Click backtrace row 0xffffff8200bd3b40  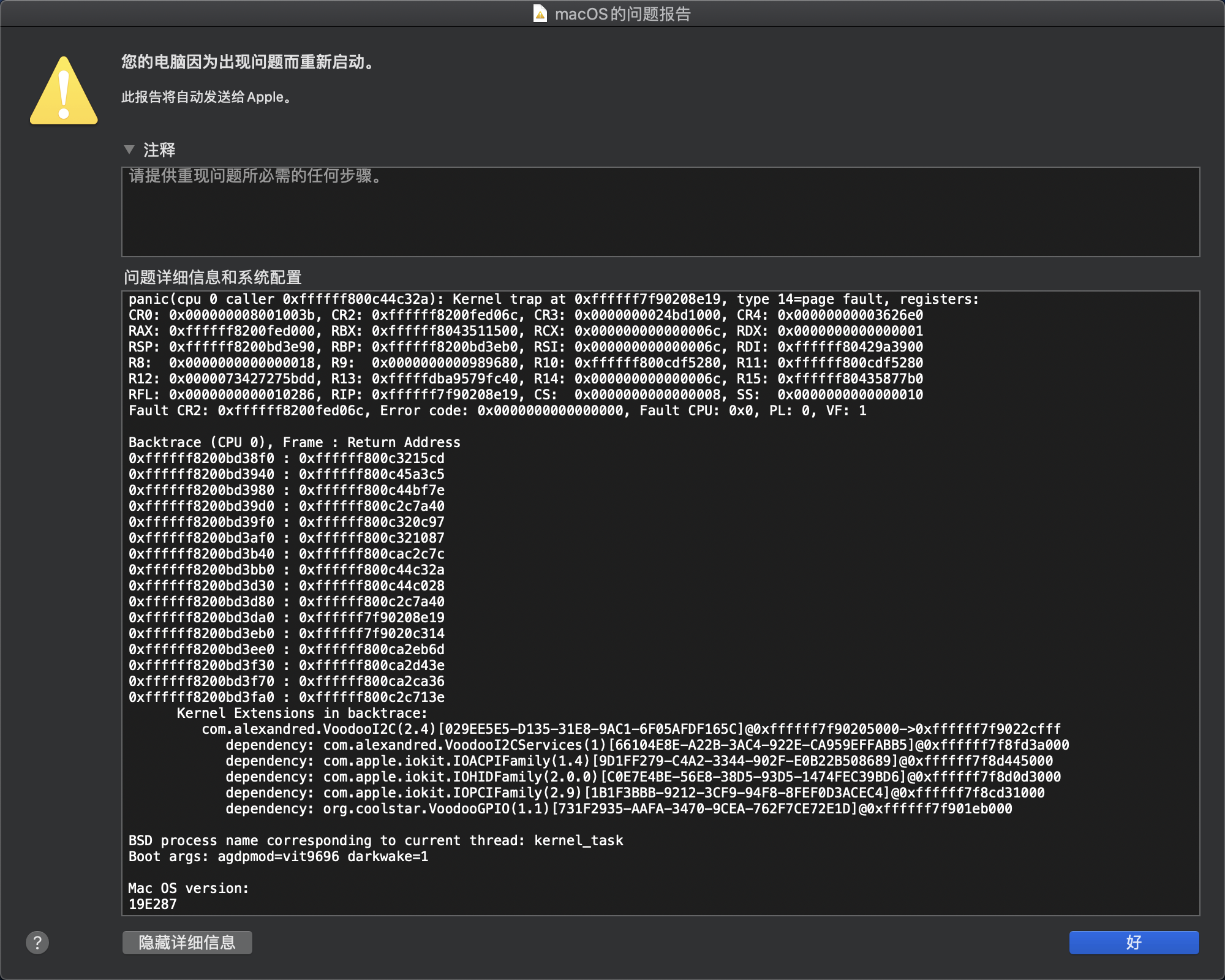[x=287, y=554]
